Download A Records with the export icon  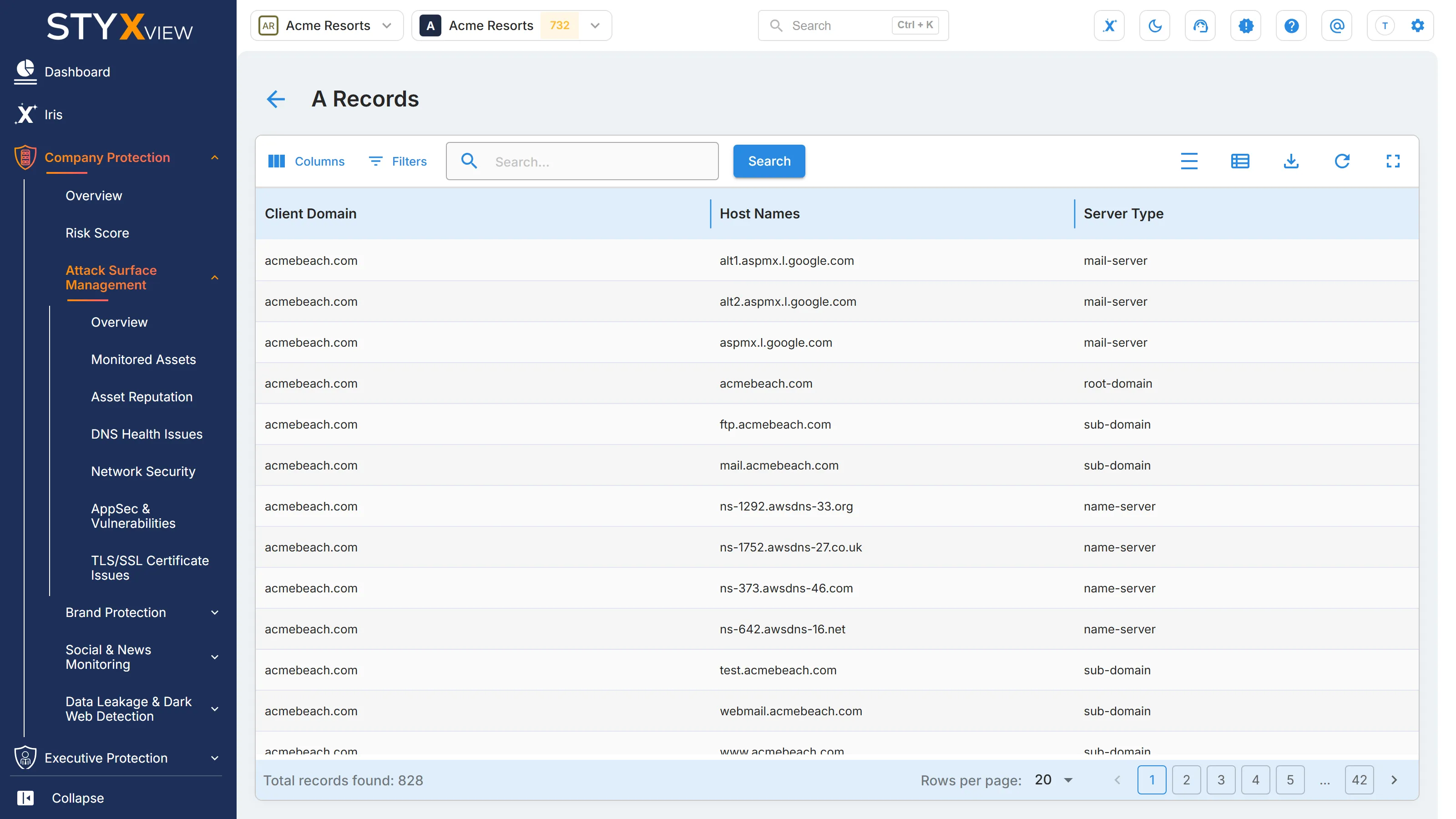[1291, 161]
